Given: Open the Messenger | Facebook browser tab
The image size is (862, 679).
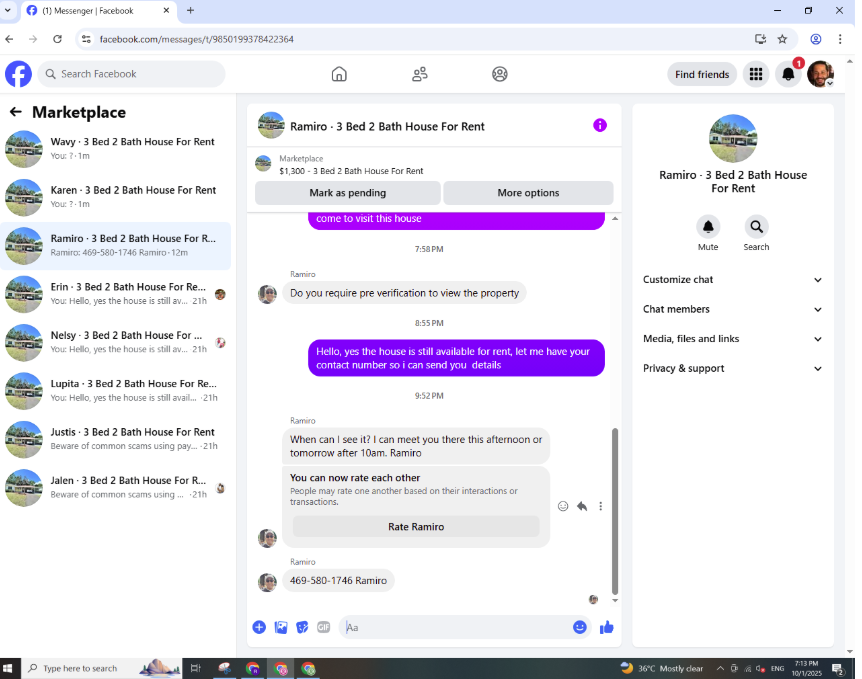Looking at the screenshot, I should 99,11.
